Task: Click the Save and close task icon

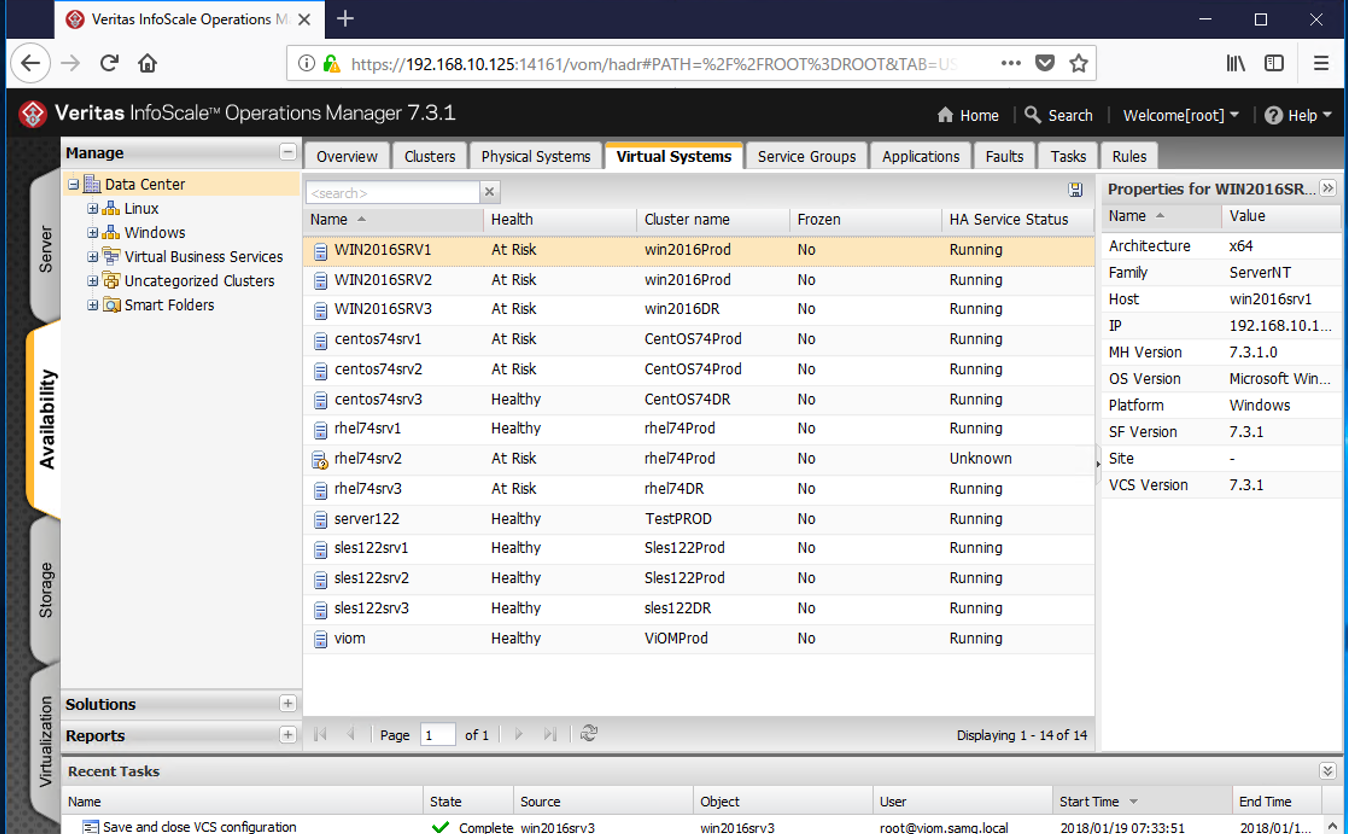Action: [x=91, y=827]
